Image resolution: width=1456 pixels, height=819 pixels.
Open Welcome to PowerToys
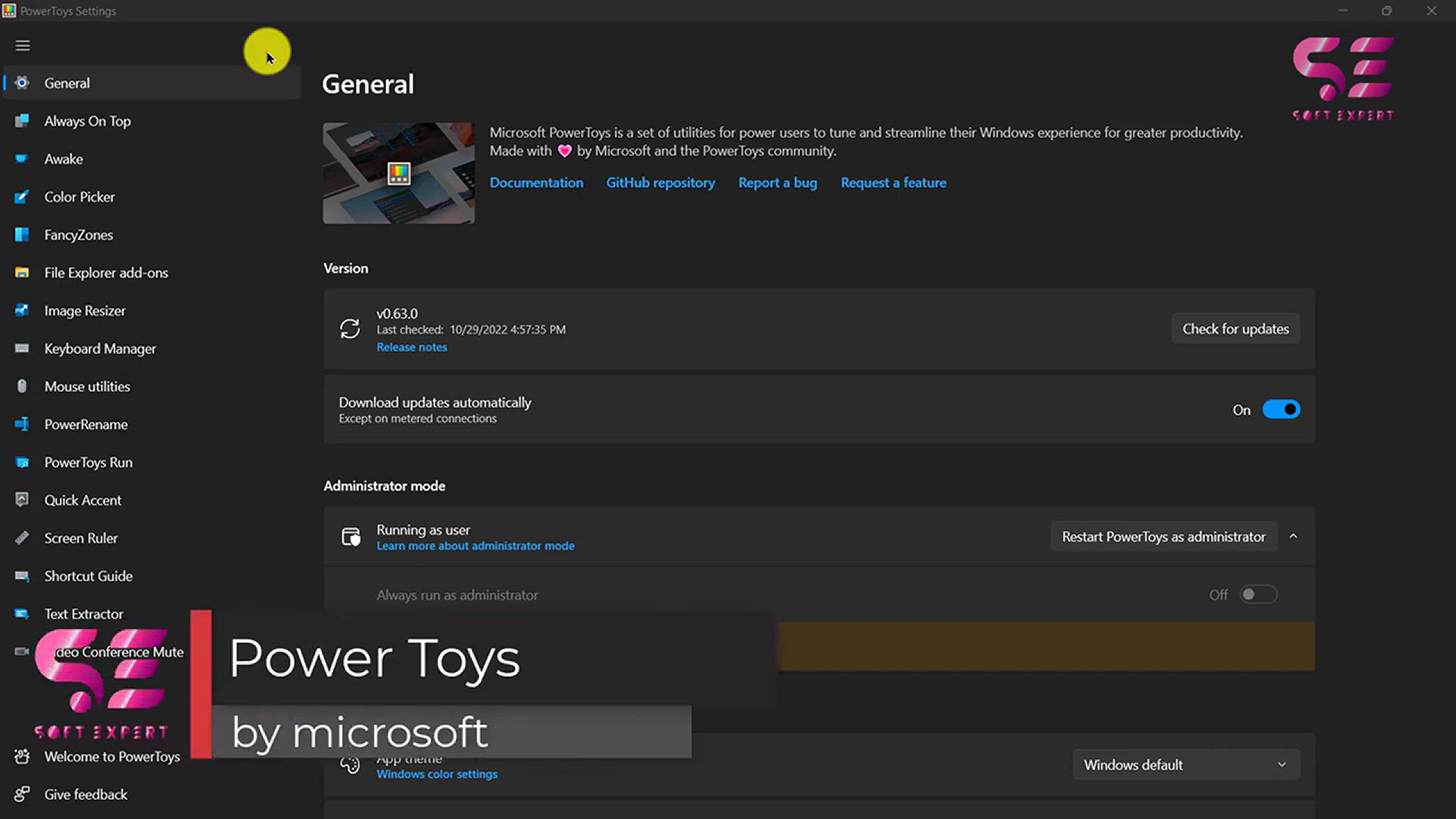(x=111, y=756)
